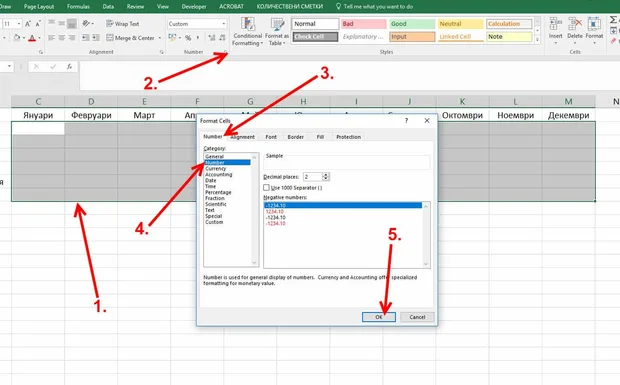Viewport: 620px width, 385px height.
Task: Click the font color A icon
Action: click(x=32, y=38)
